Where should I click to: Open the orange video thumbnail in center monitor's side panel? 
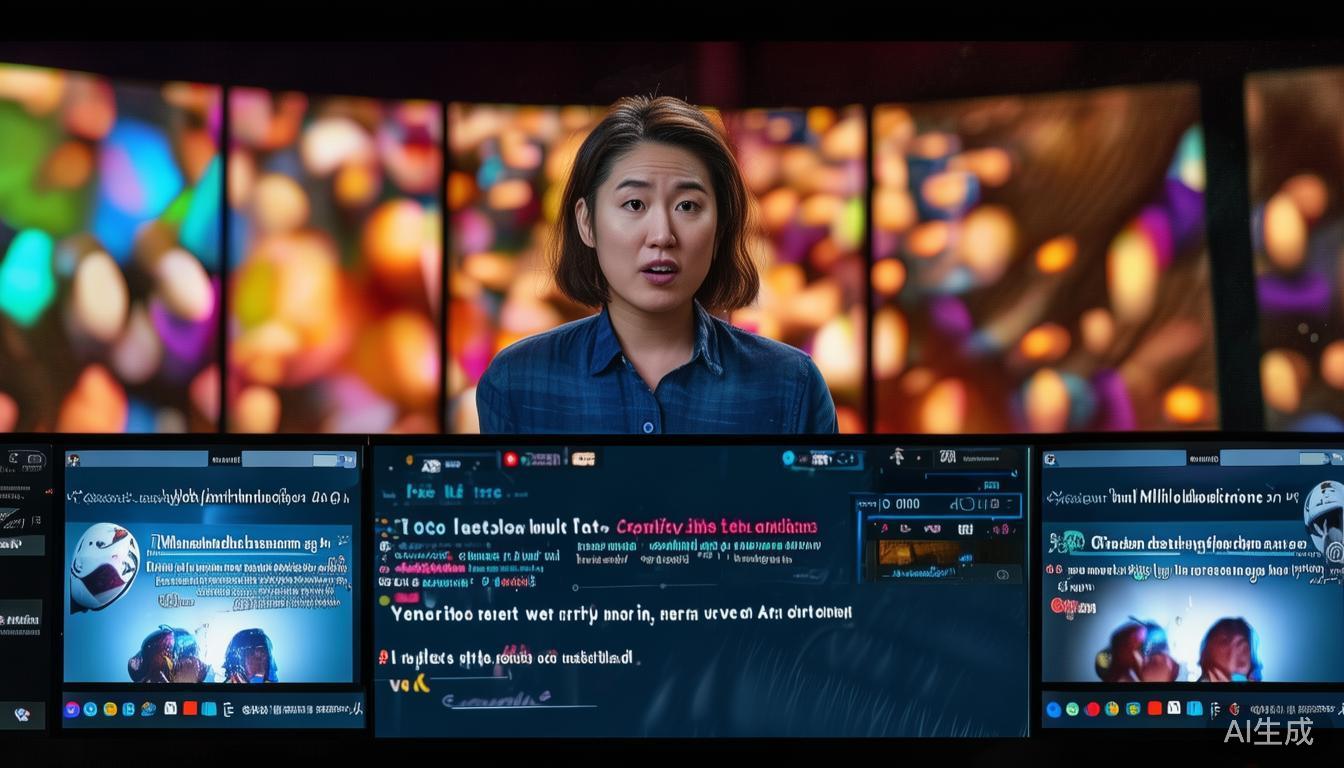click(919, 553)
